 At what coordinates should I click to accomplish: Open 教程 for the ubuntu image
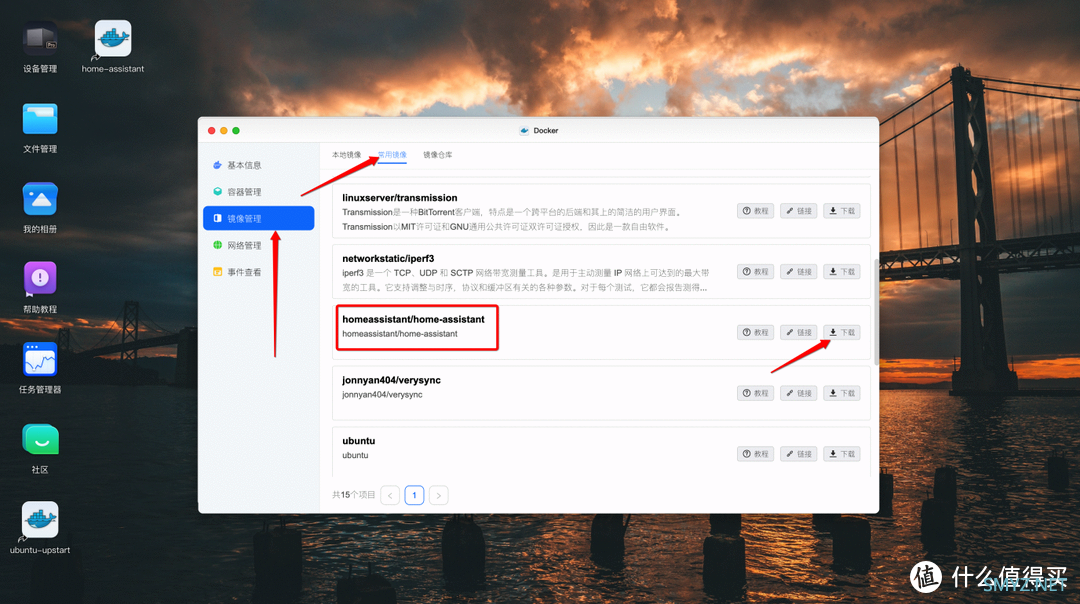pos(756,454)
